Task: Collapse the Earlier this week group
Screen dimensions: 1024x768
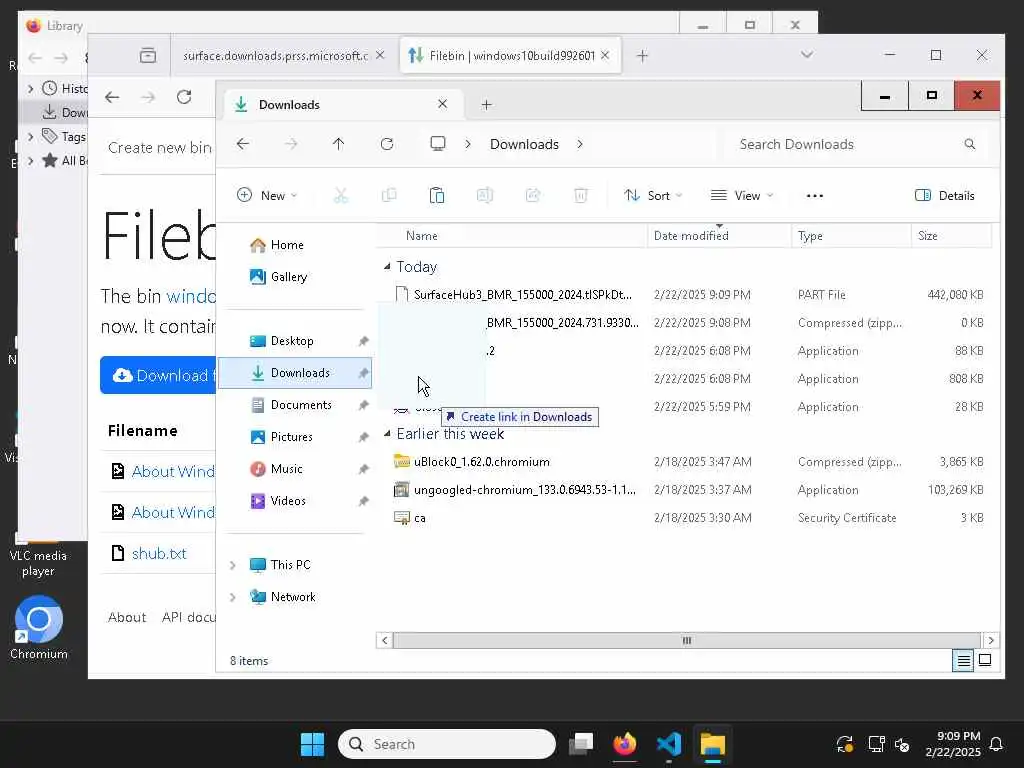Action: coord(387,434)
